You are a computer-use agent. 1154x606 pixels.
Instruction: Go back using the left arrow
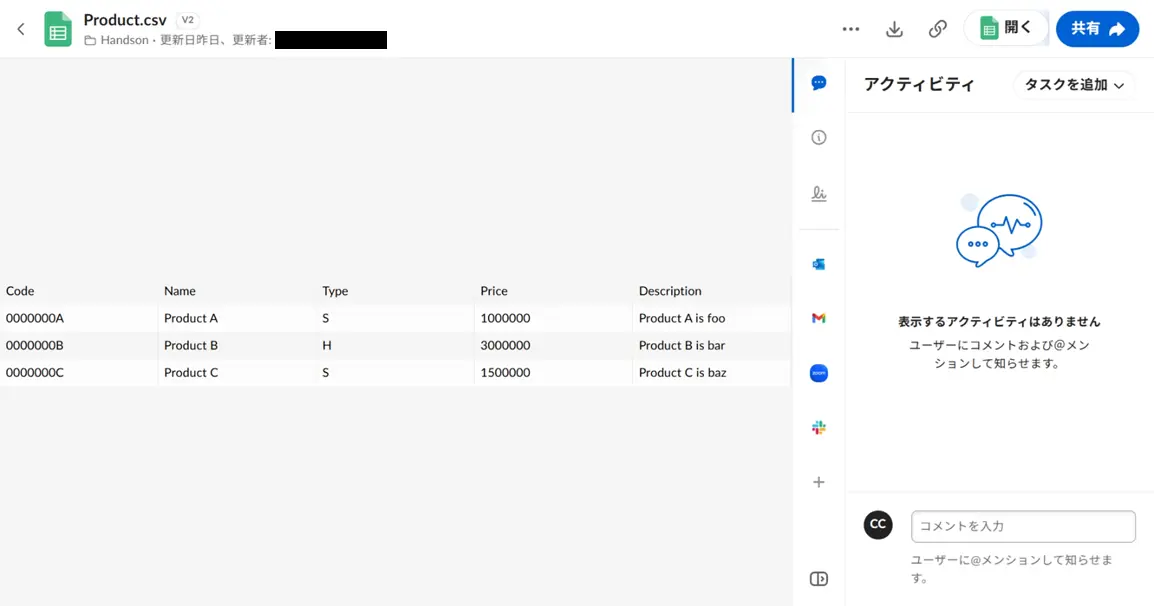pyautogui.click(x=21, y=29)
